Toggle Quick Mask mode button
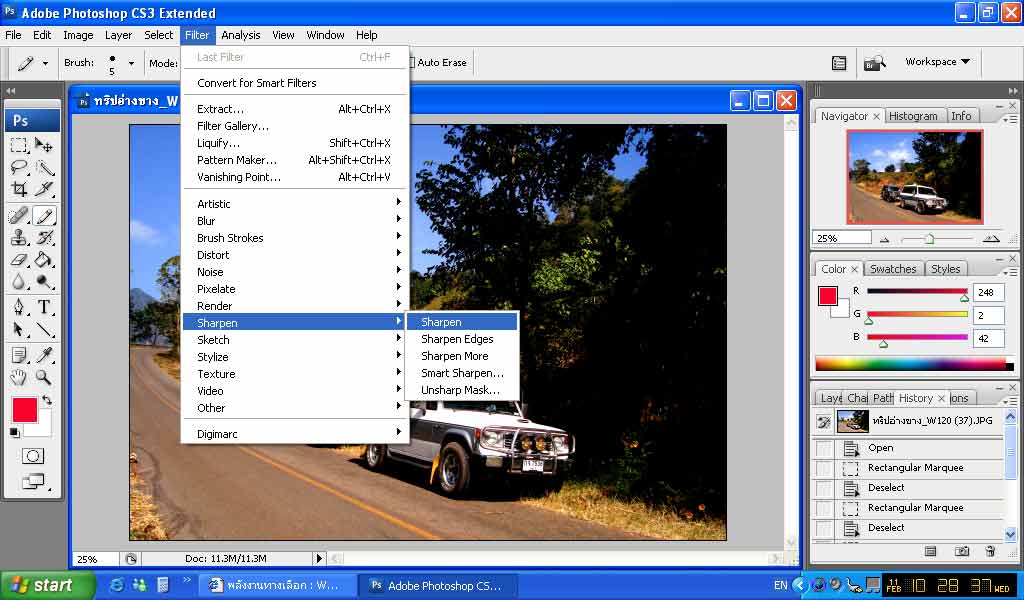Screen dimensions: 1024x600 33,456
